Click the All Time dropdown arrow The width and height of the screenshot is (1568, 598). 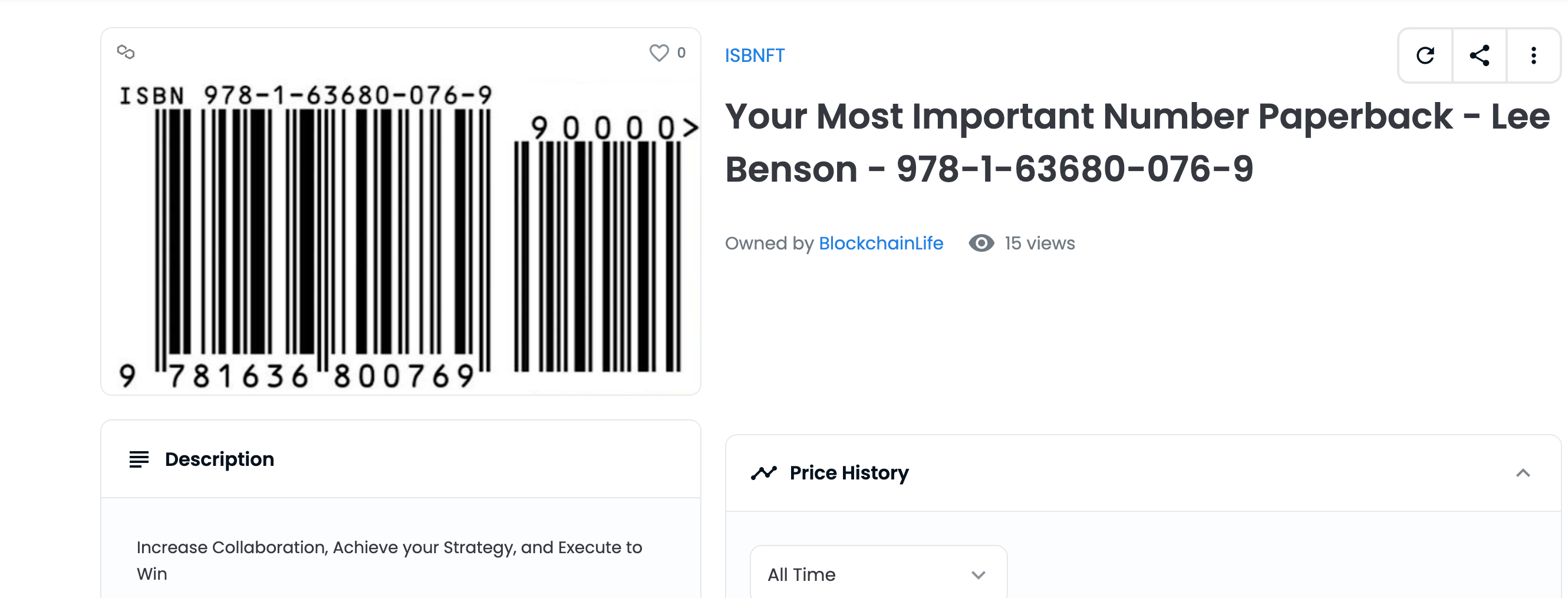point(978,575)
